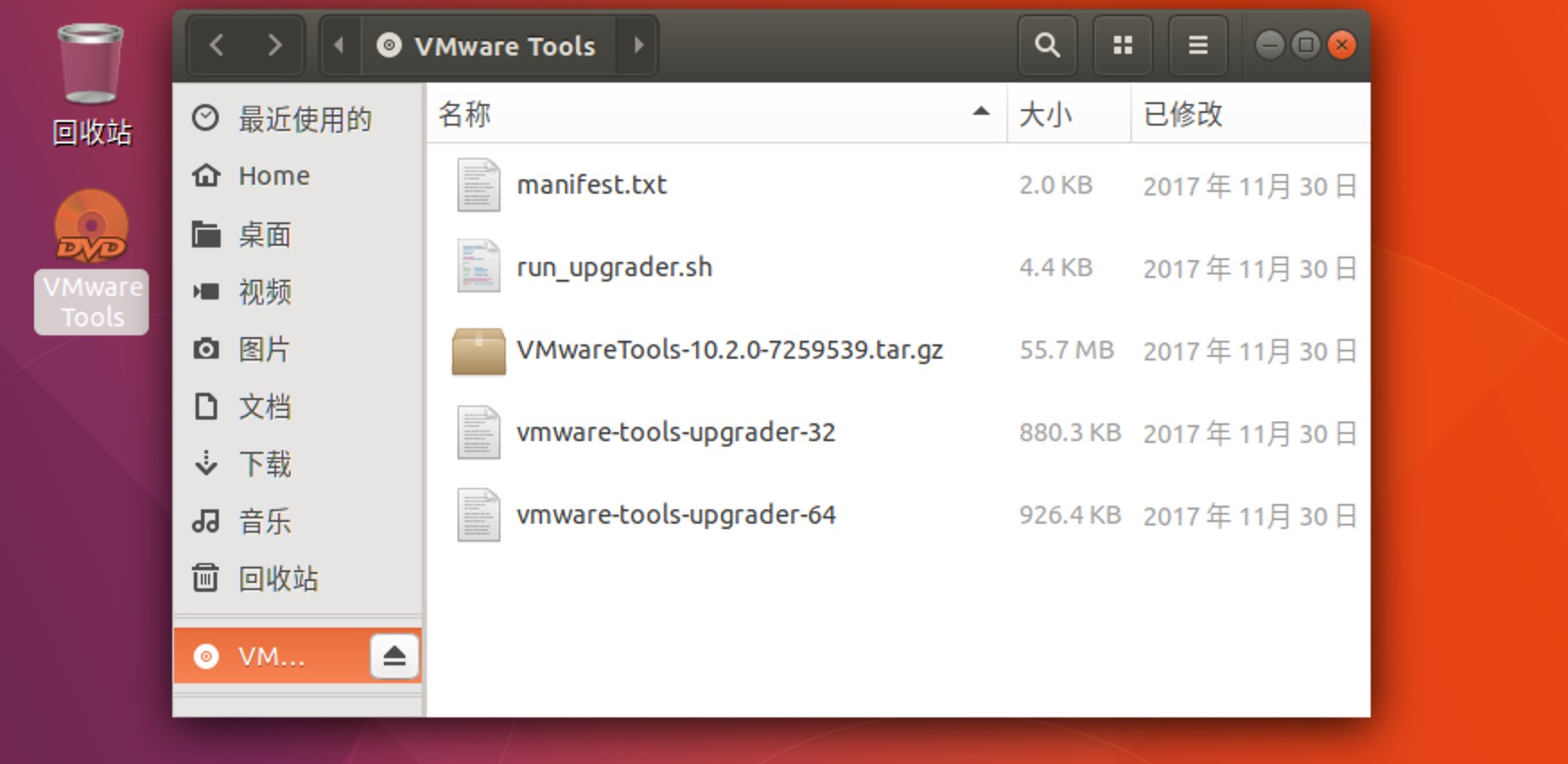Screen dimensions: 1568x764
Task: Switch to grid view with toolbar icon
Action: point(1122,45)
